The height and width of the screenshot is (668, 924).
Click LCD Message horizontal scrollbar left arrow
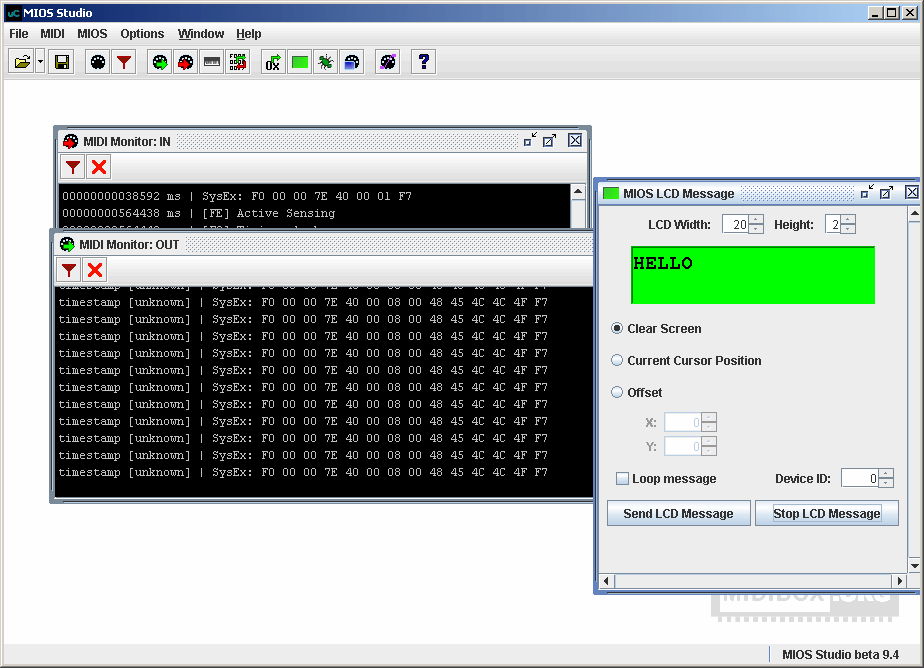pyautogui.click(x=606, y=581)
